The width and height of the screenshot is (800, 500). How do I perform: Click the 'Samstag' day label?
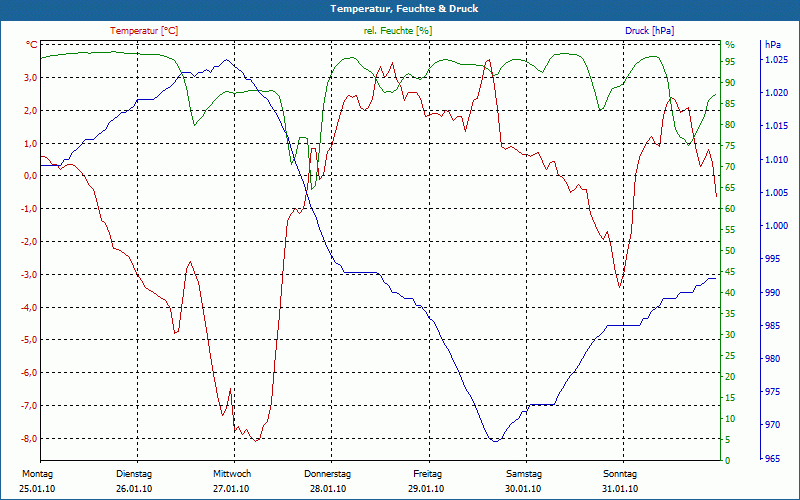(524, 474)
